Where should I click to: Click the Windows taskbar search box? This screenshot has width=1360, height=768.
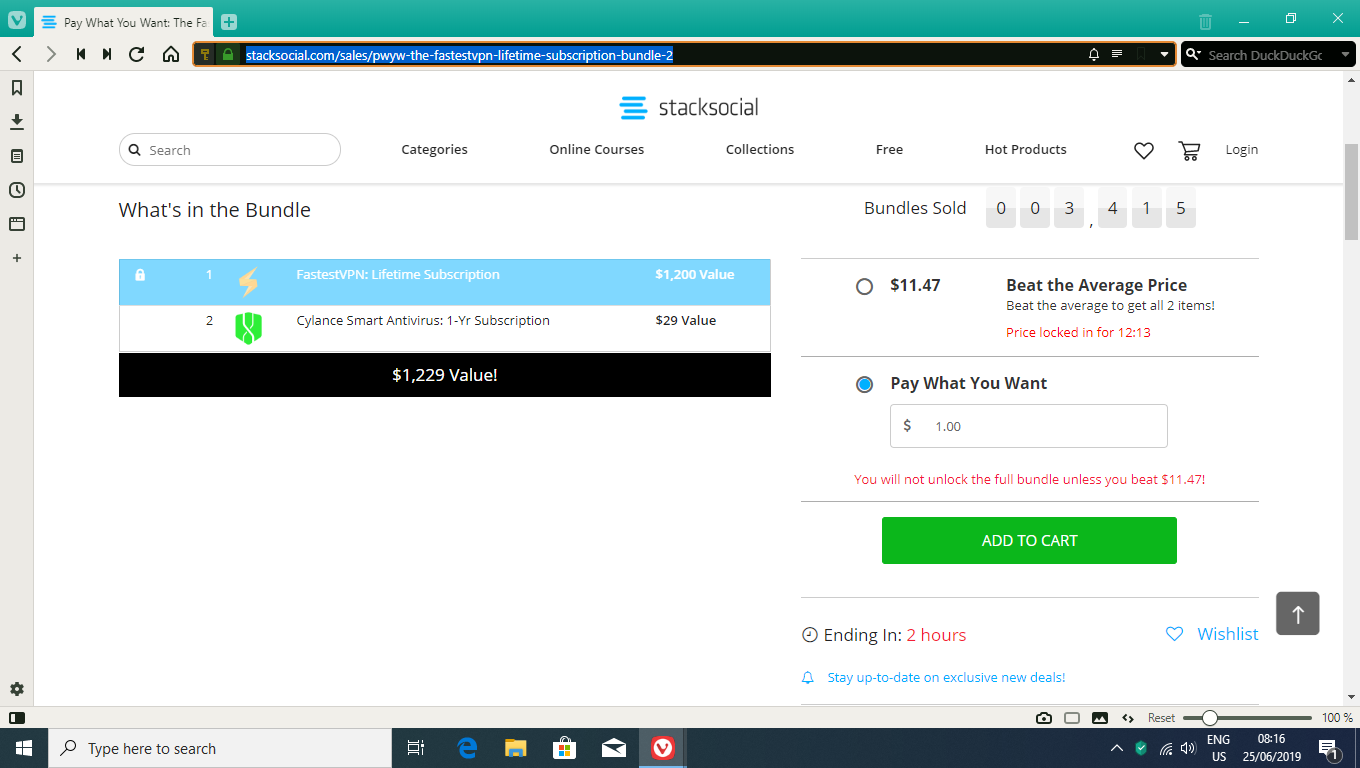pos(219,748)
